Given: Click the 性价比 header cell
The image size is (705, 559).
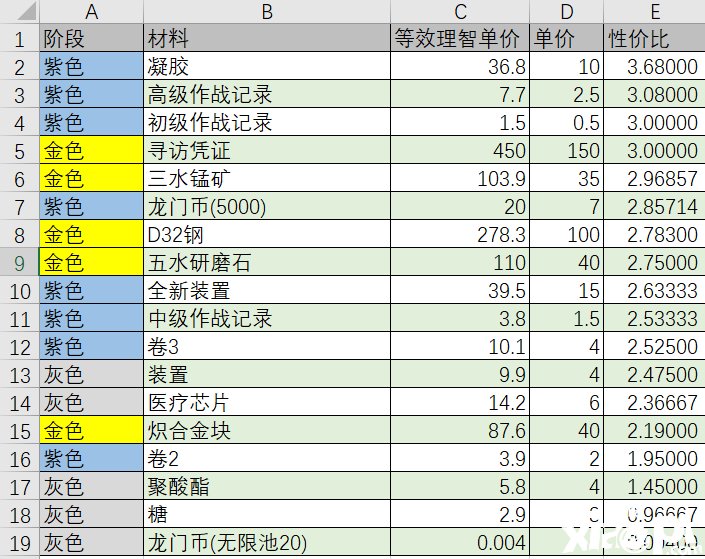Looking at the screenshot, I should (x=655, y=38).
